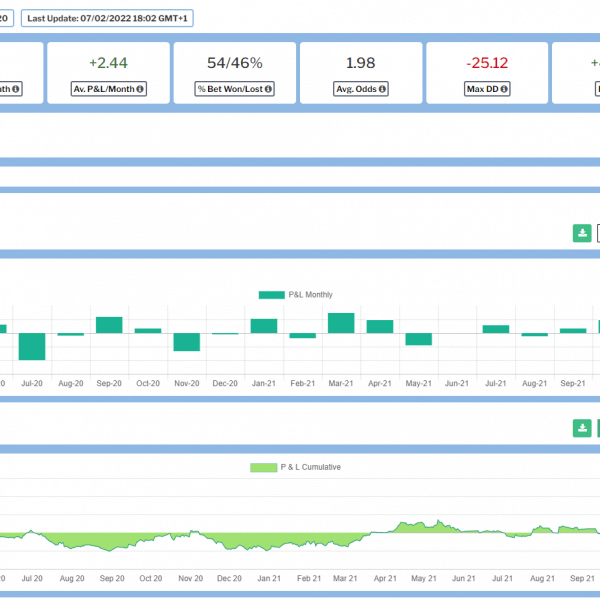Click the P & L Cumulative legend text
Screen dimensions: 600x600
pos(310,467)
